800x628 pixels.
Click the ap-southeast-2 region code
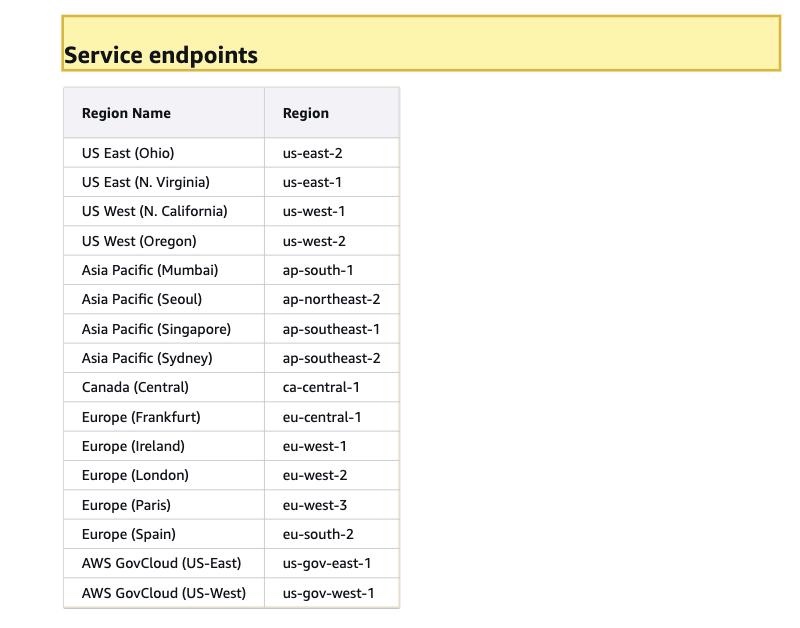click(x=332, y=359)
